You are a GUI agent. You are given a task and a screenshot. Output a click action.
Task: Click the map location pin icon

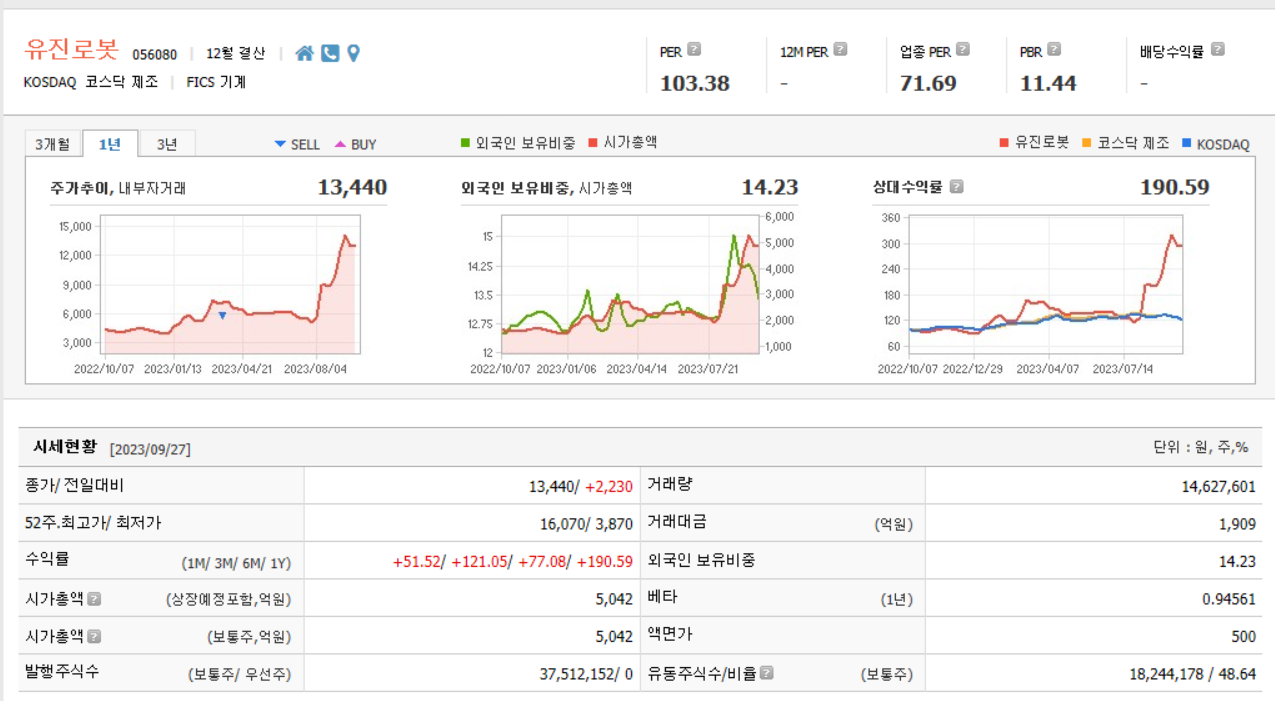pyautogui.click(x=353, y=53)
